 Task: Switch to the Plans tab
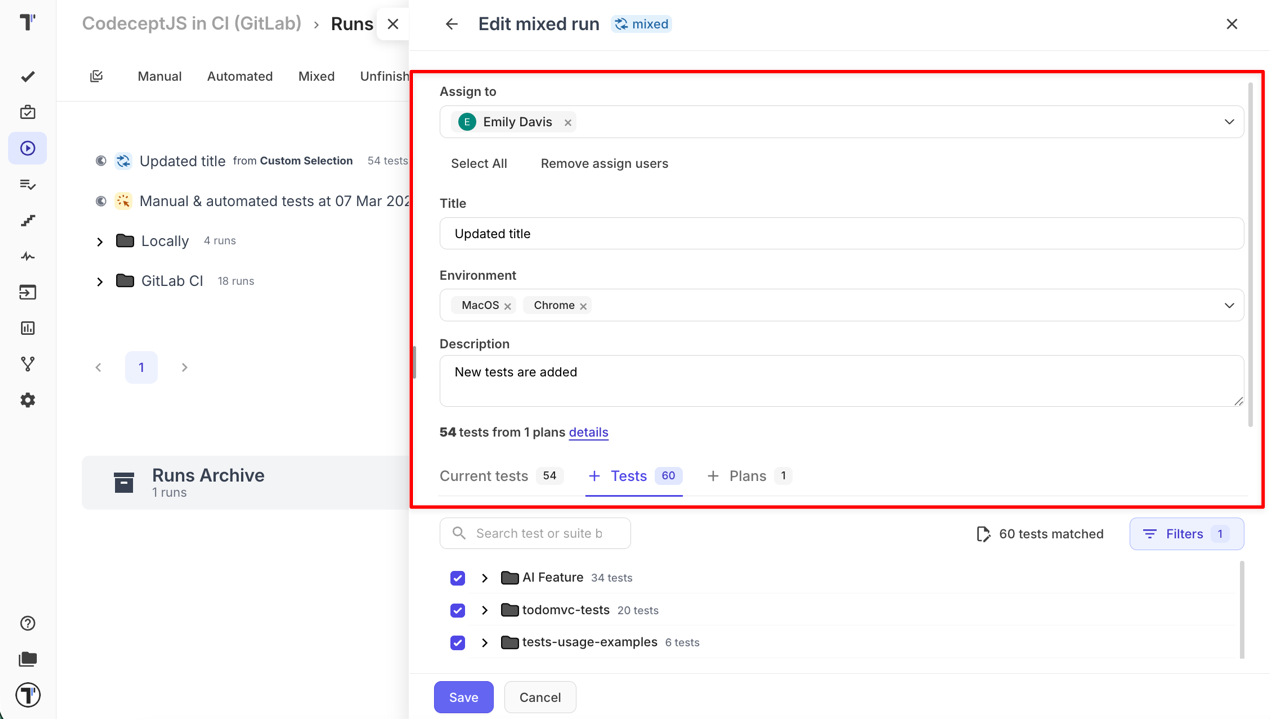coord(747,476)
